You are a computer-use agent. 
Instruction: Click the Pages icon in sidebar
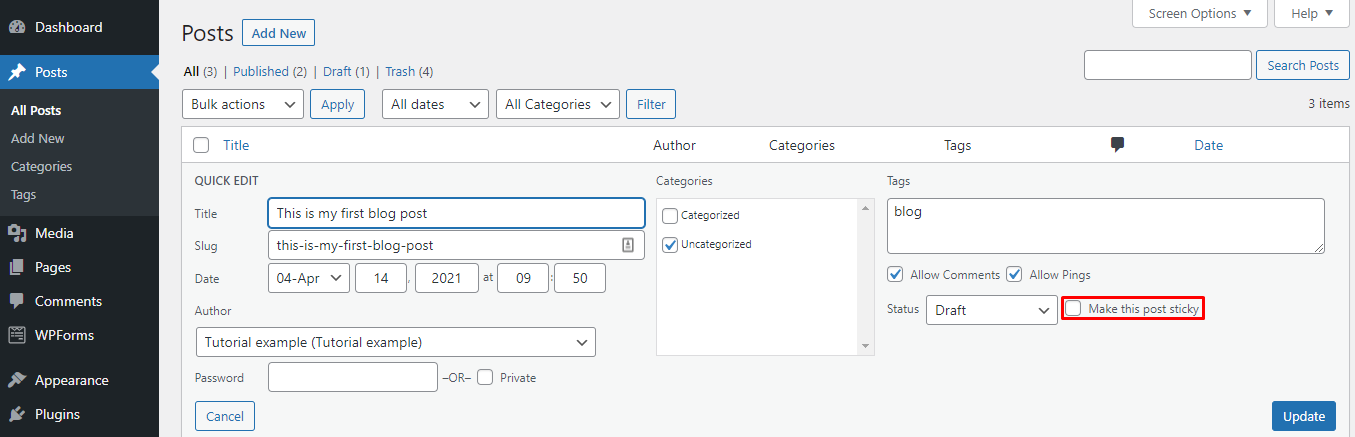[17, 267]
